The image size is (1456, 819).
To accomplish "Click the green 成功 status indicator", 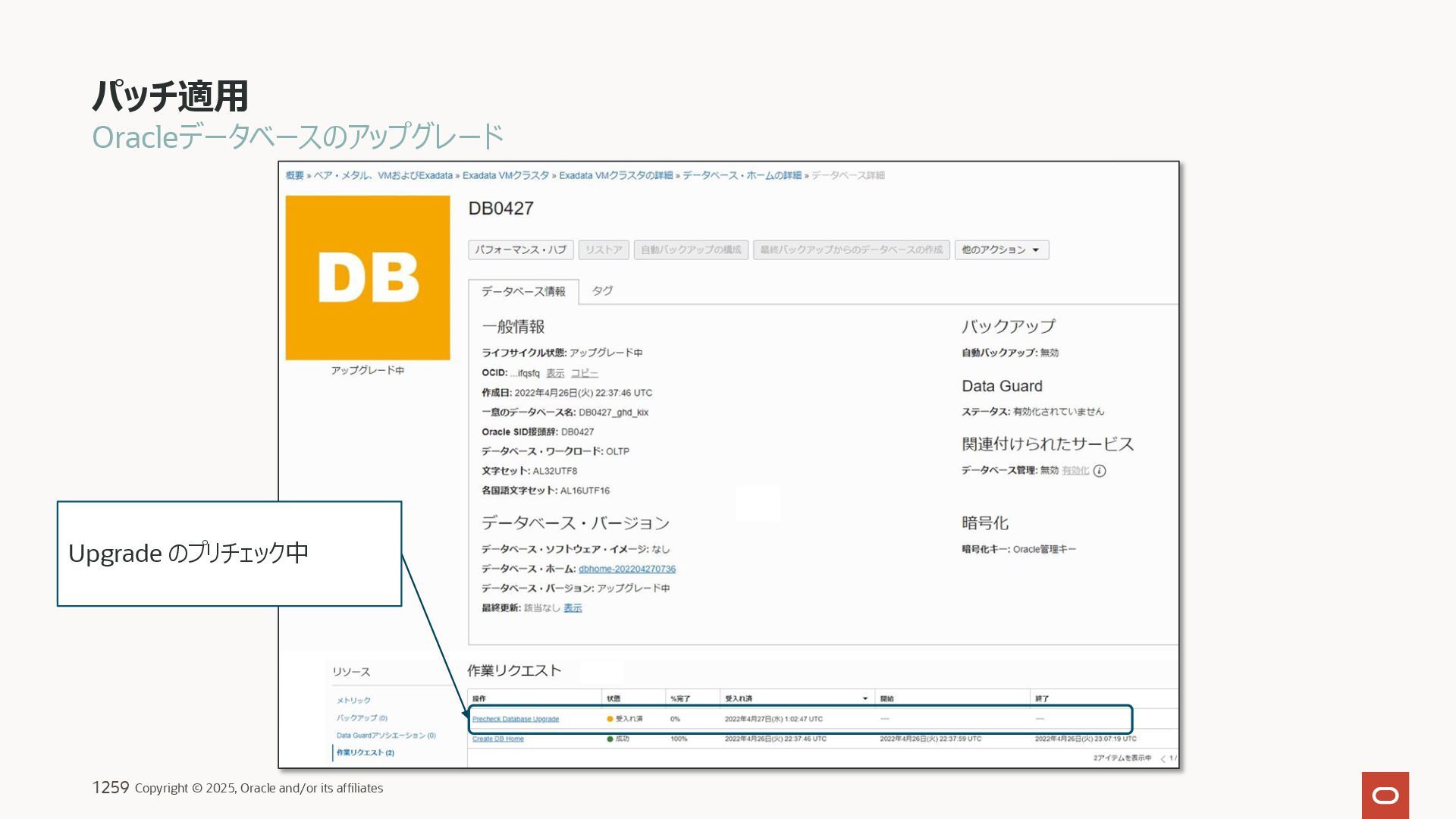I will [610, 739].
